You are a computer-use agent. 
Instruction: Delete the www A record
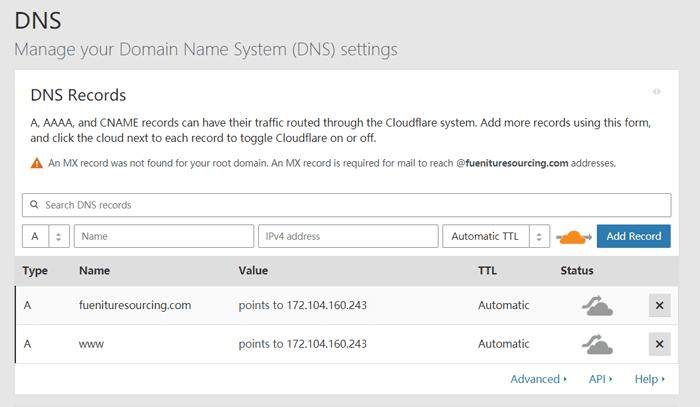point(659,344)
